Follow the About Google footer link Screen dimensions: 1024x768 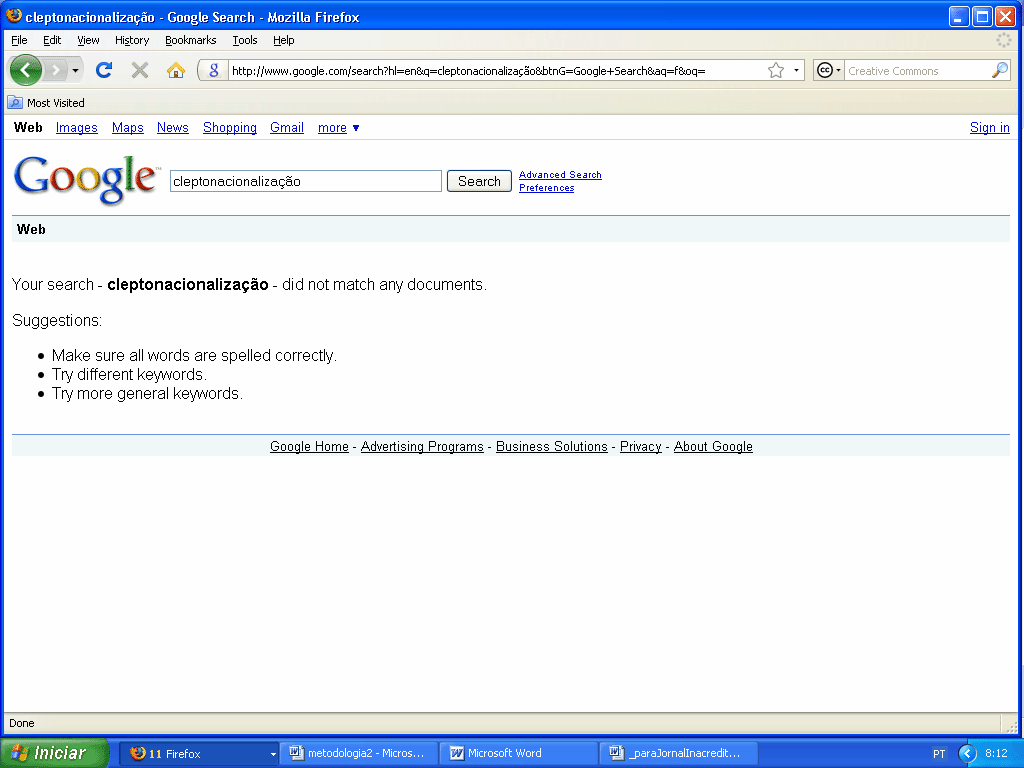point(713,446)
